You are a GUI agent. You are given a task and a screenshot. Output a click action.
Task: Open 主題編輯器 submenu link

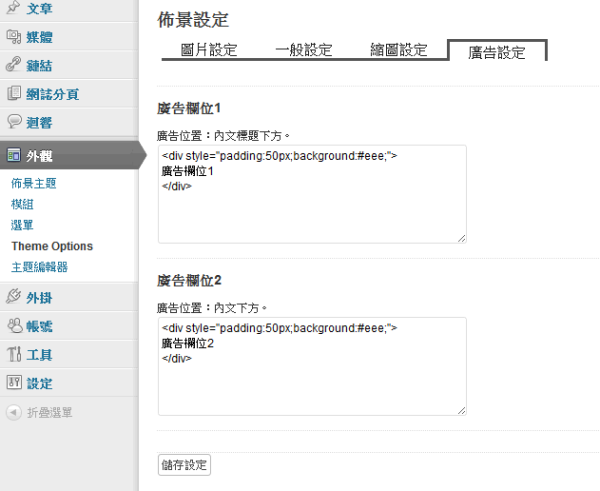(x=39, y=267)
